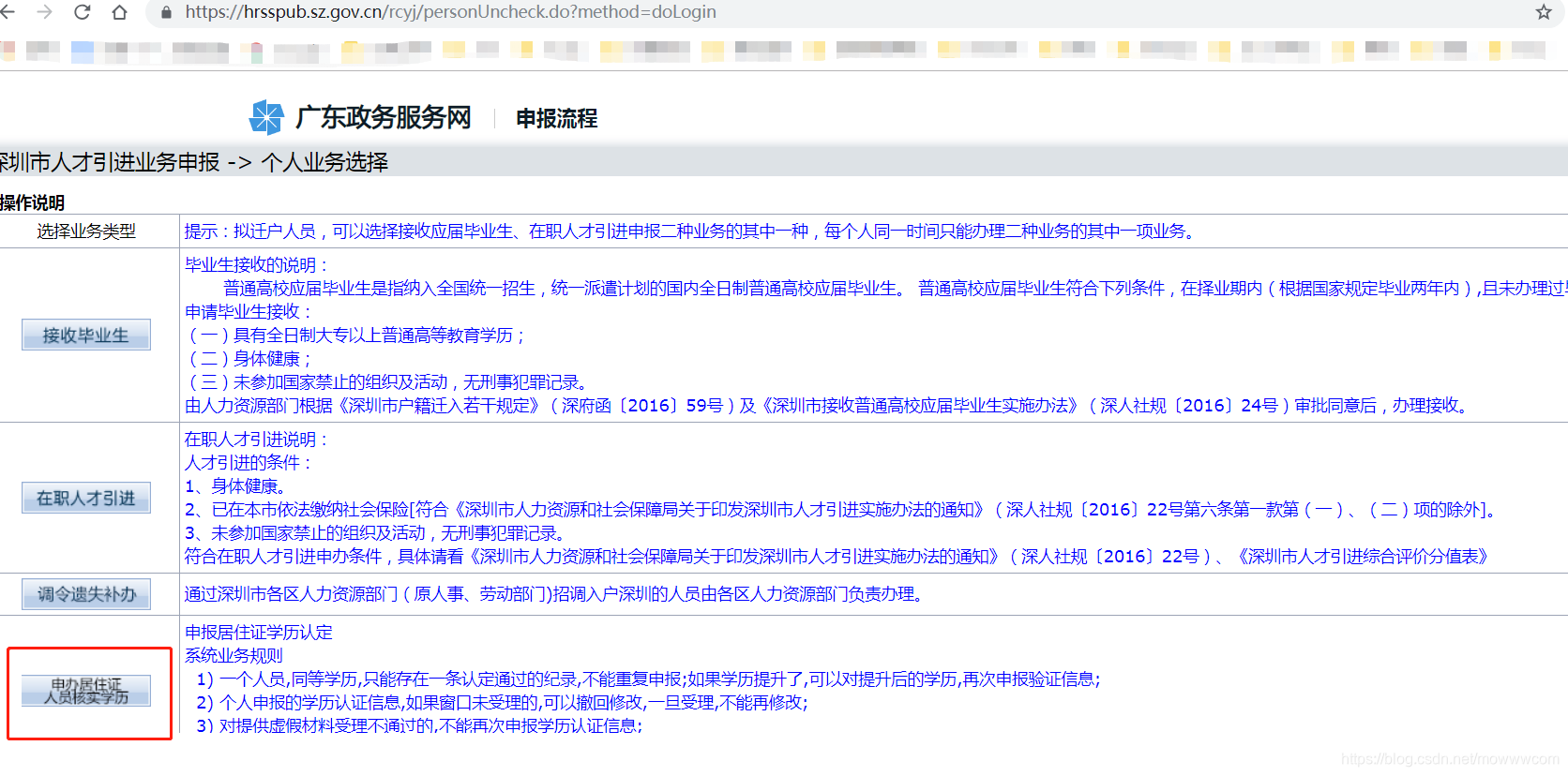Click rule 3) about 虚假材料

420,726
